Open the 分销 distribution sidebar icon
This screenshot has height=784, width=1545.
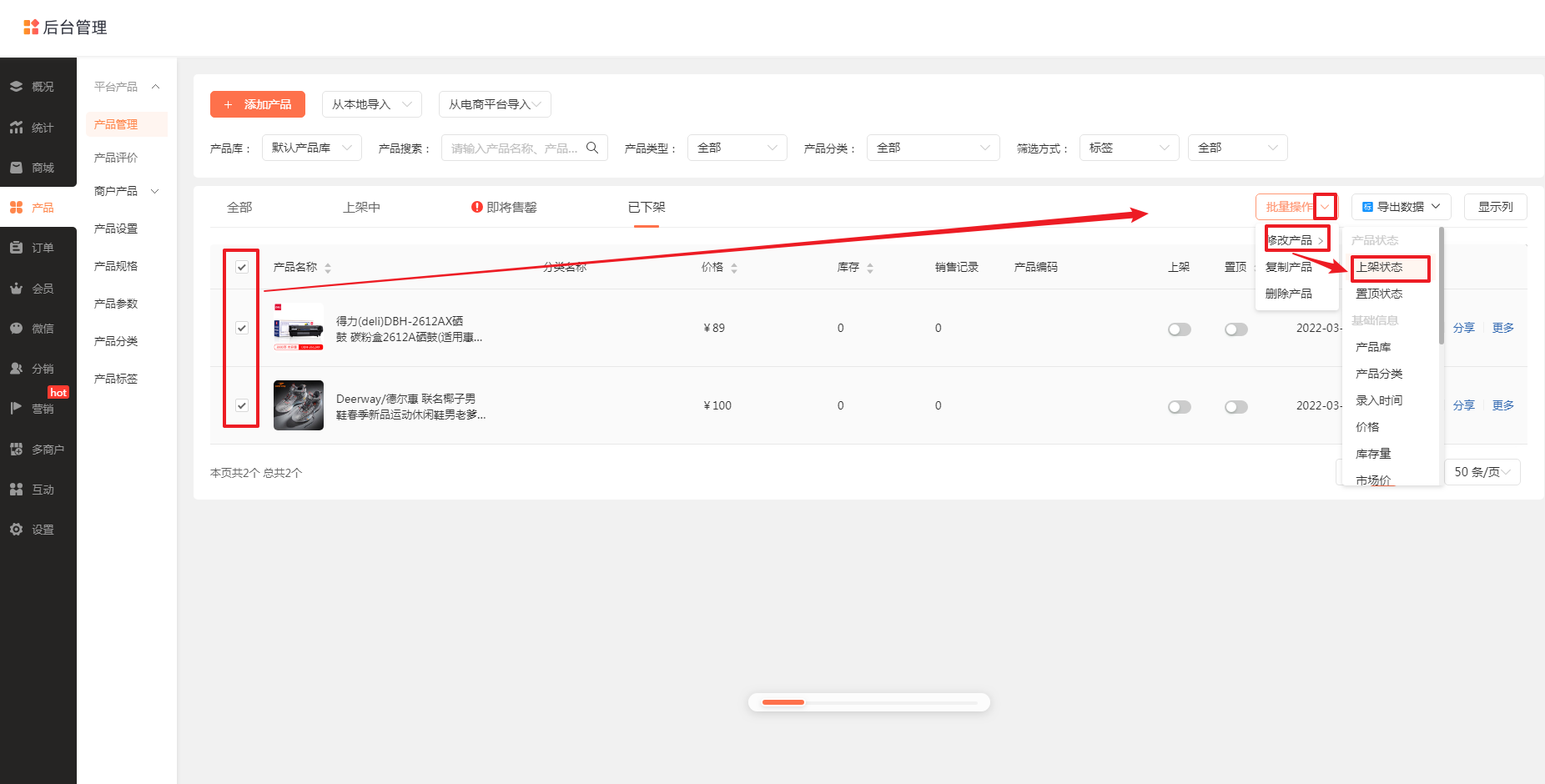(x=16, y=369)
